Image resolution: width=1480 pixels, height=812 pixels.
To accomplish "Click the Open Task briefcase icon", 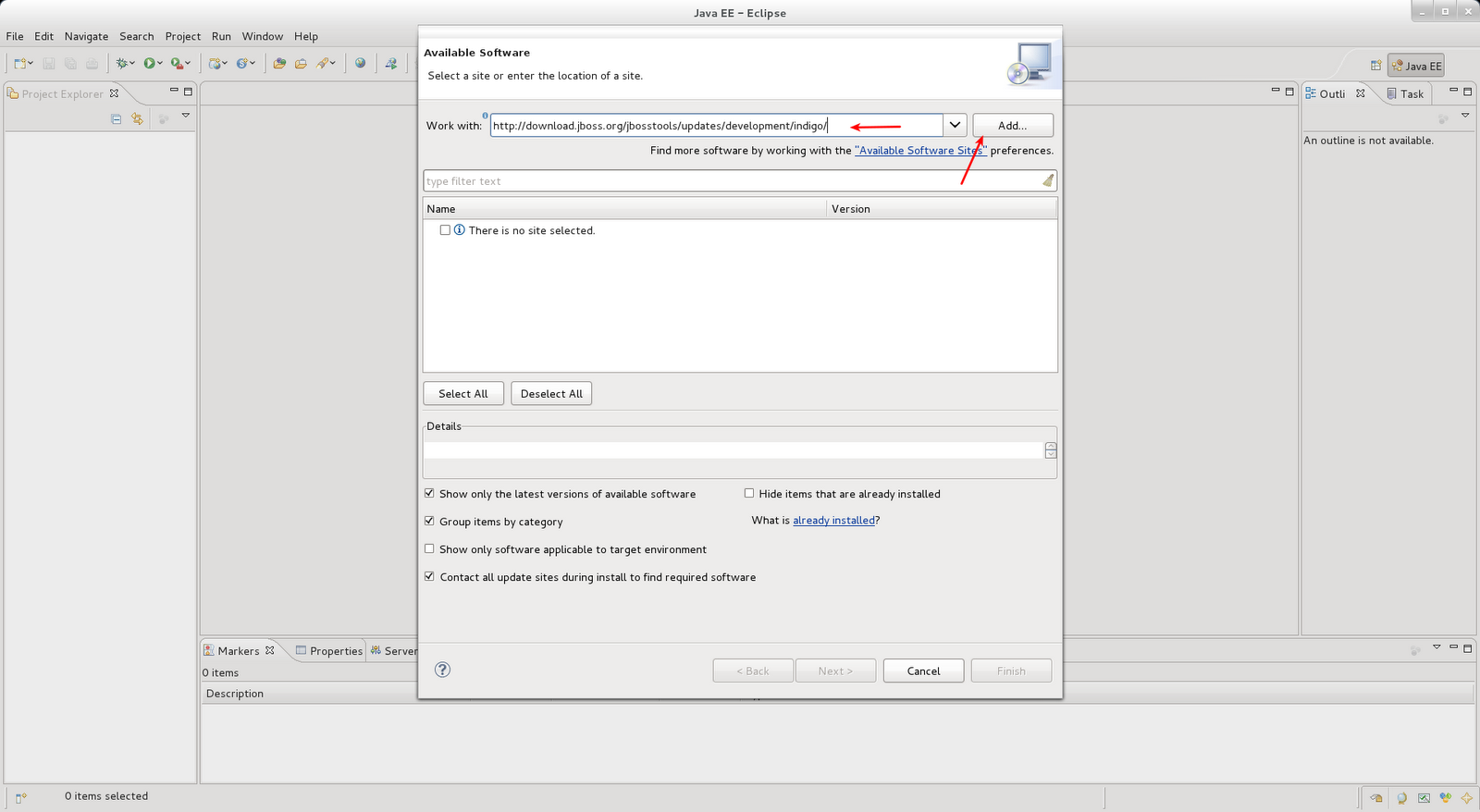I will (301, 64).
